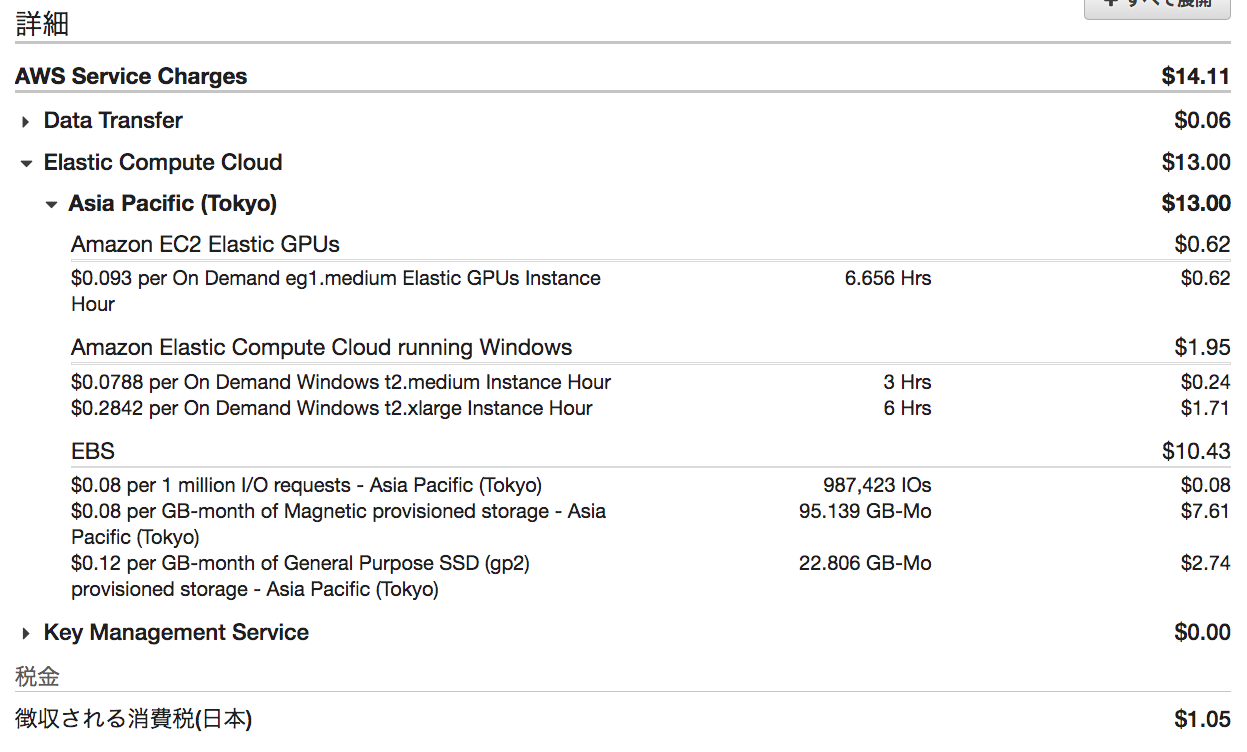The width and height of the screenshot is (1247, 752).
Task: Click the $1.95 Windows subtotal
Action: tap(1202, 348)
